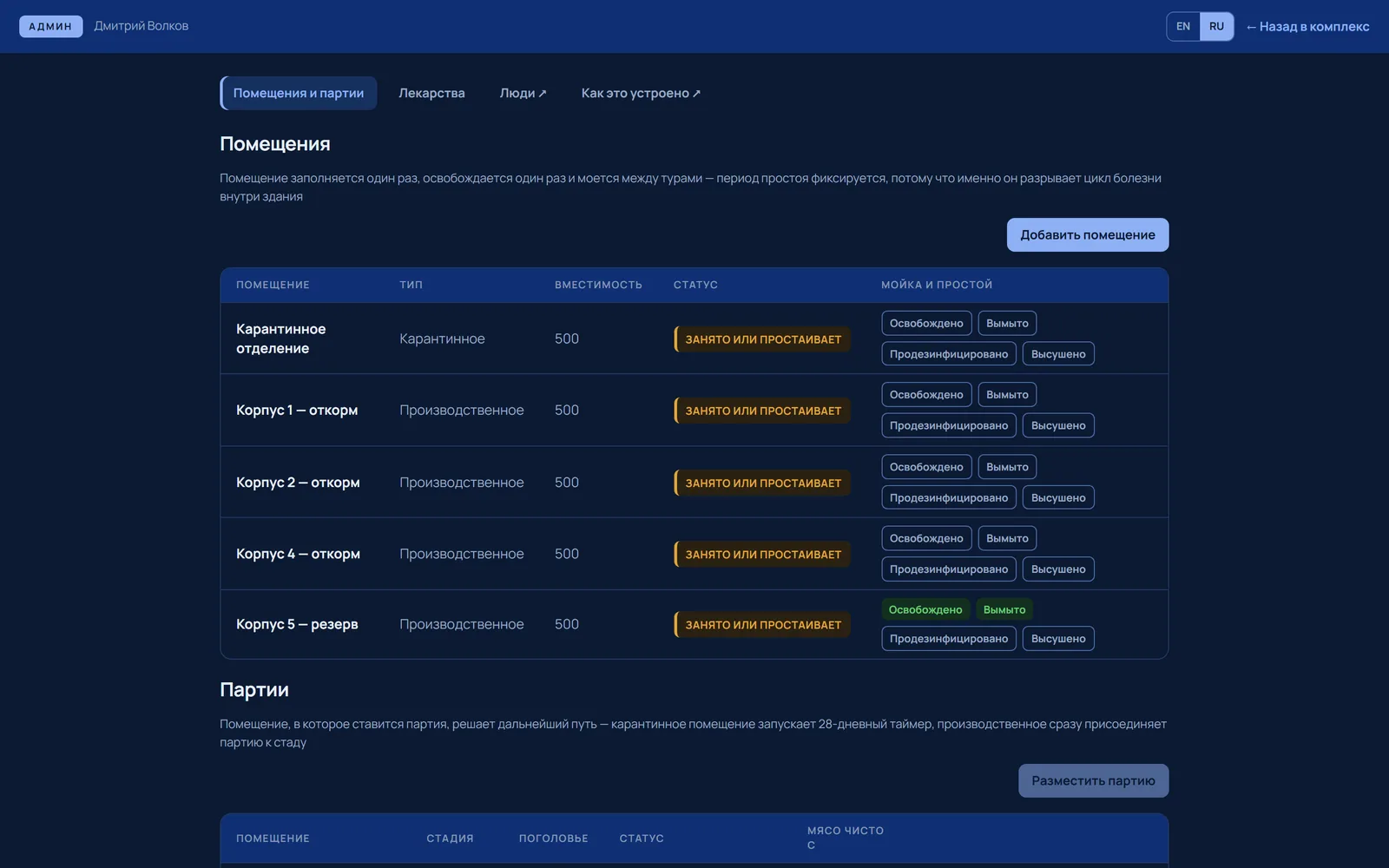Toggle Продезинфицировано for Корпус 4 — откорм
The image size is (1389, 868).
coord(949,569)
